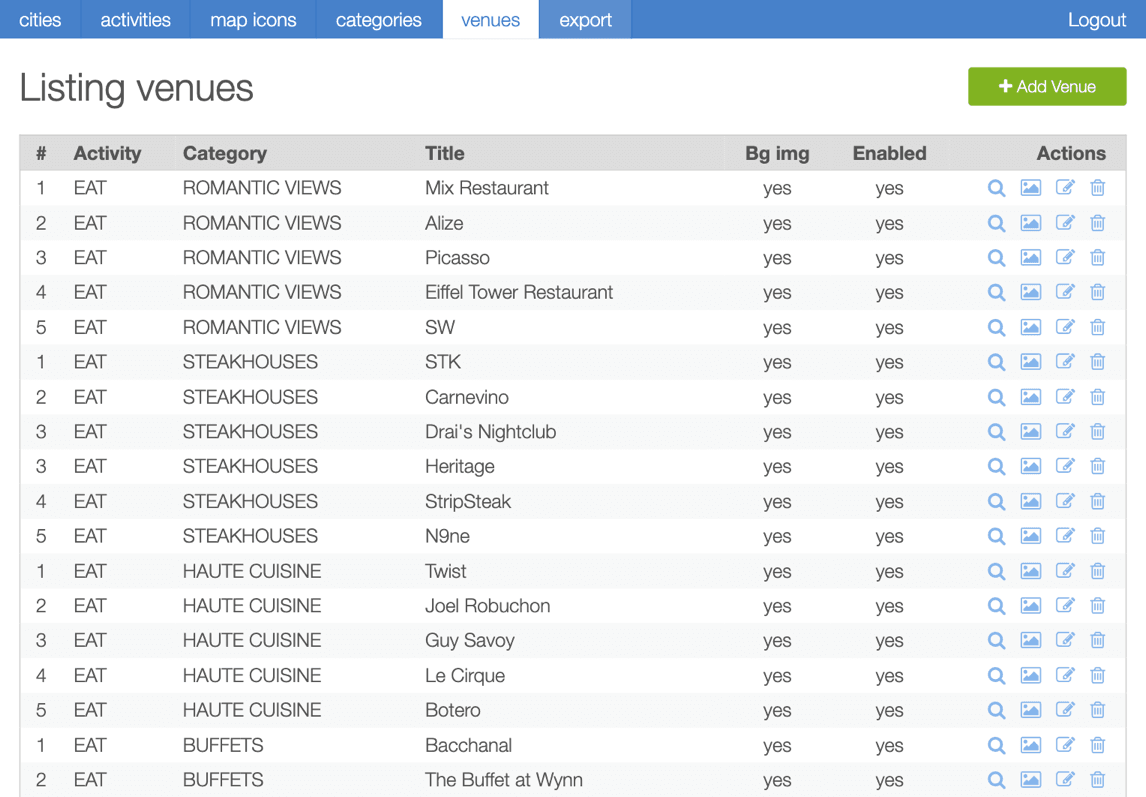This screenshot has height=797, width=1146.
Task: Select the venues tab
Action: 490,20
